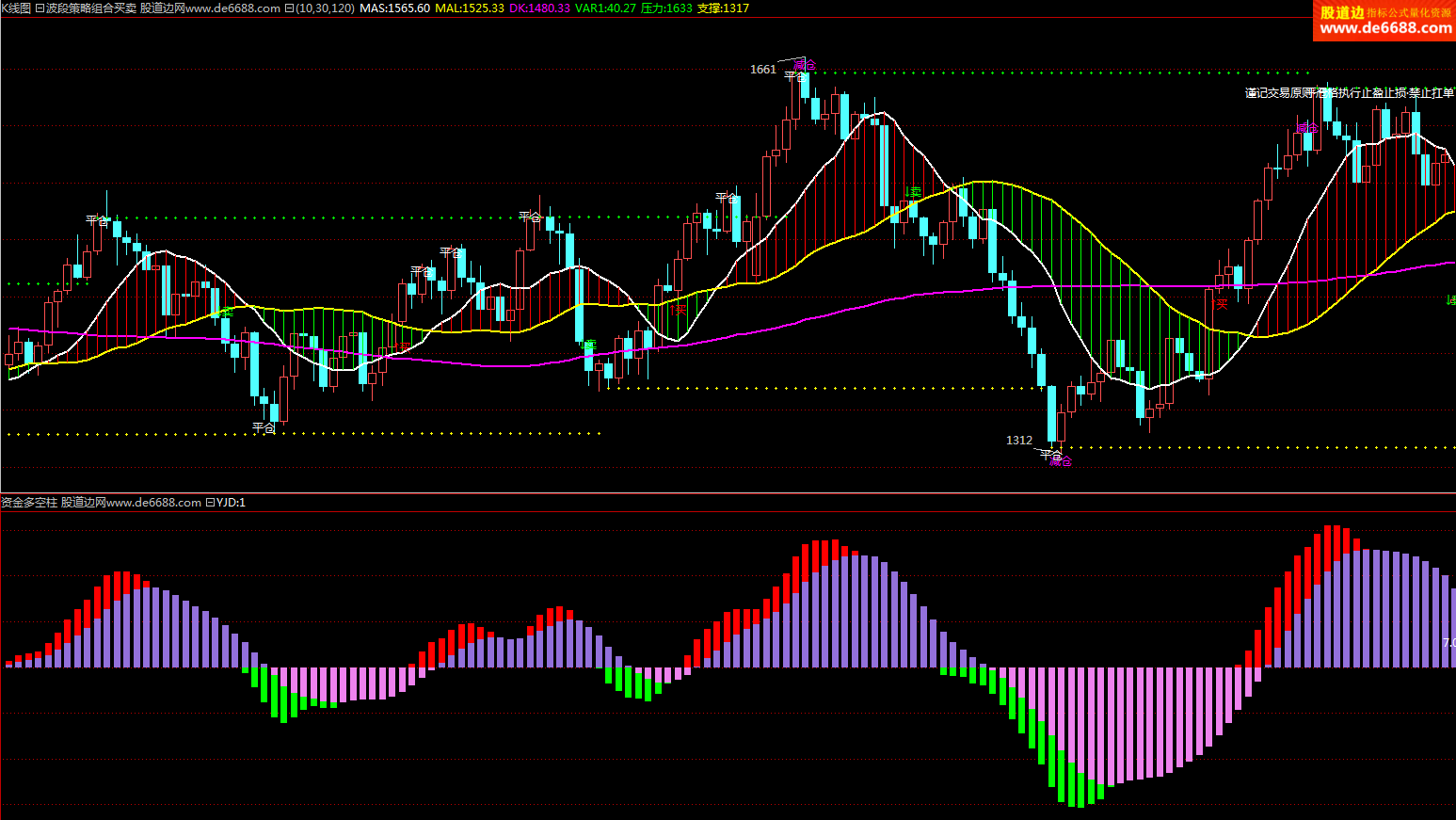Select the DK:1480.33 magenta legend value
Screen dimensions: 1456x820
coord(539,8)
